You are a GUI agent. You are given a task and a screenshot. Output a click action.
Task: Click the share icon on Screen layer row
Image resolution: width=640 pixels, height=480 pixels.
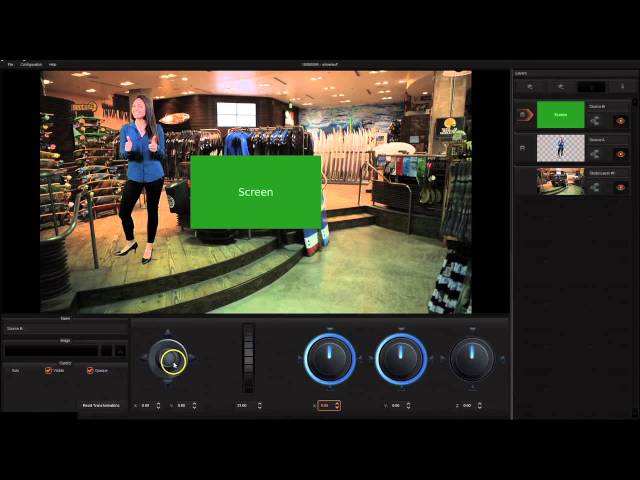pos(595,121)
